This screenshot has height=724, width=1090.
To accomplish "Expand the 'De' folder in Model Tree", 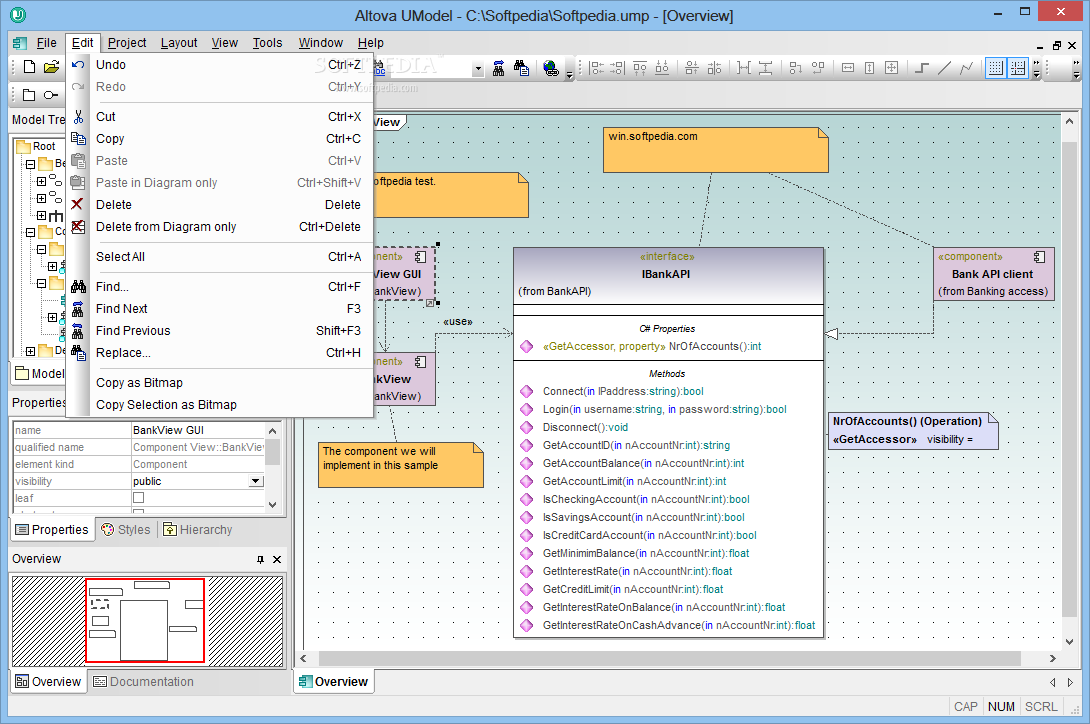I will pos(31,351).
